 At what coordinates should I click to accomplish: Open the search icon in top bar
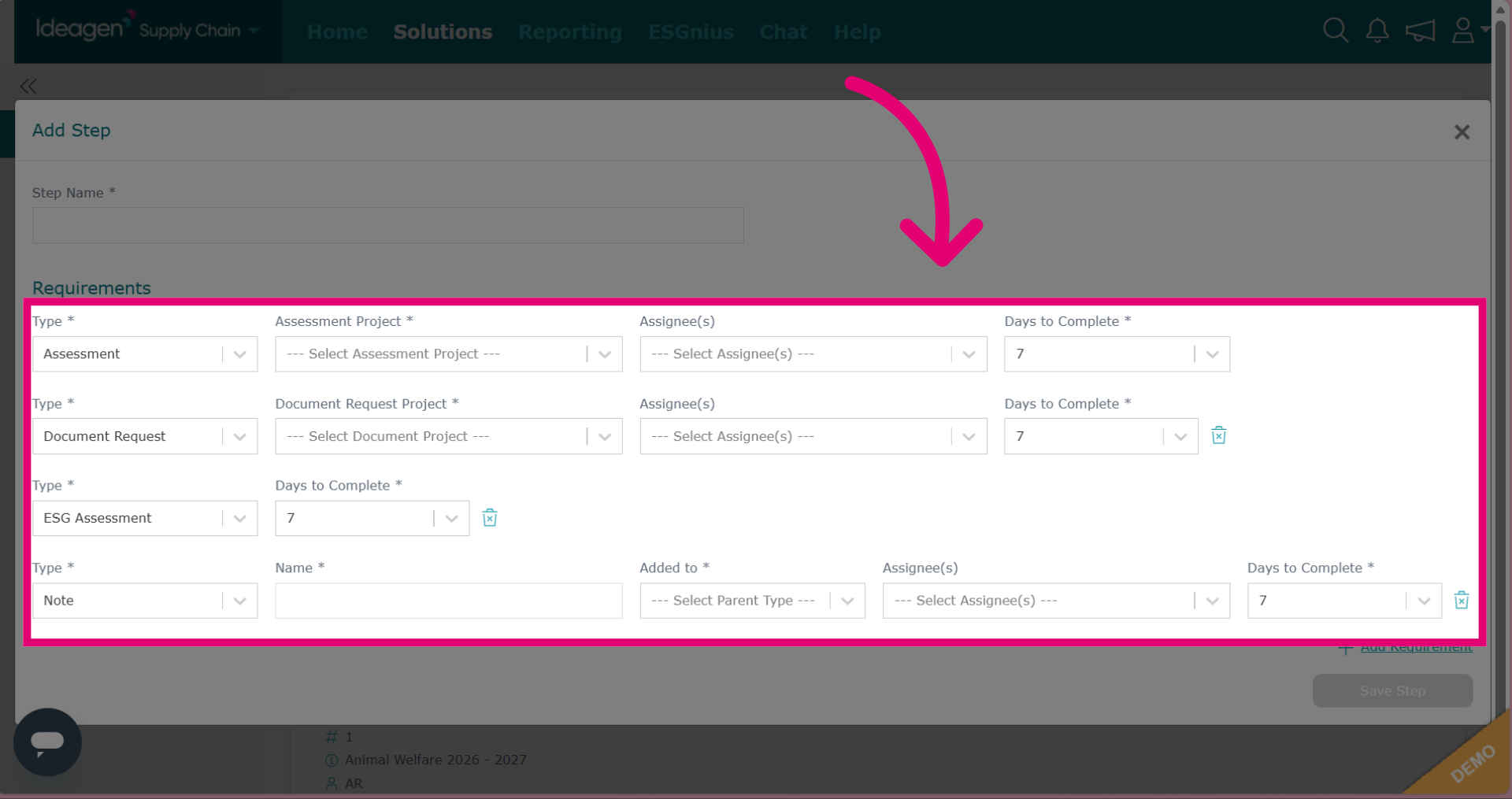pyautogui.click(x=1336, y=31)
